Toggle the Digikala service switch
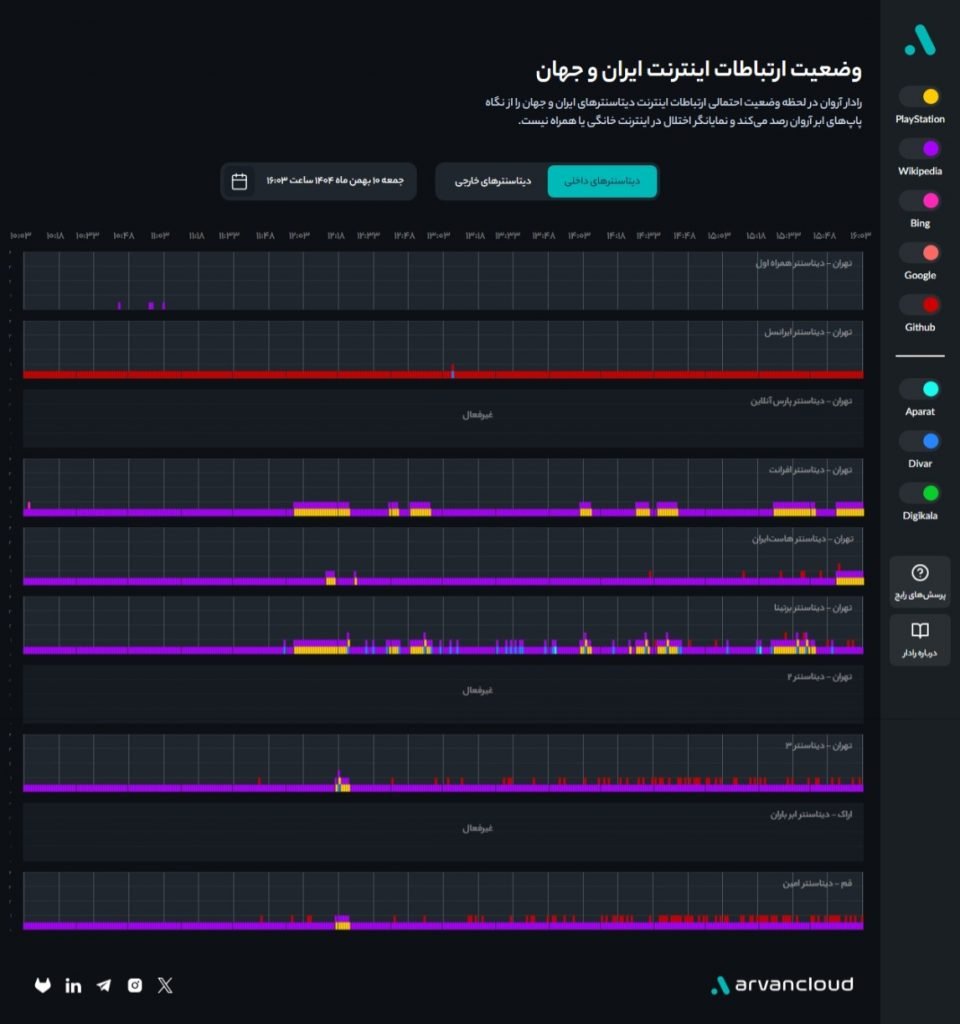 [919, 493]
